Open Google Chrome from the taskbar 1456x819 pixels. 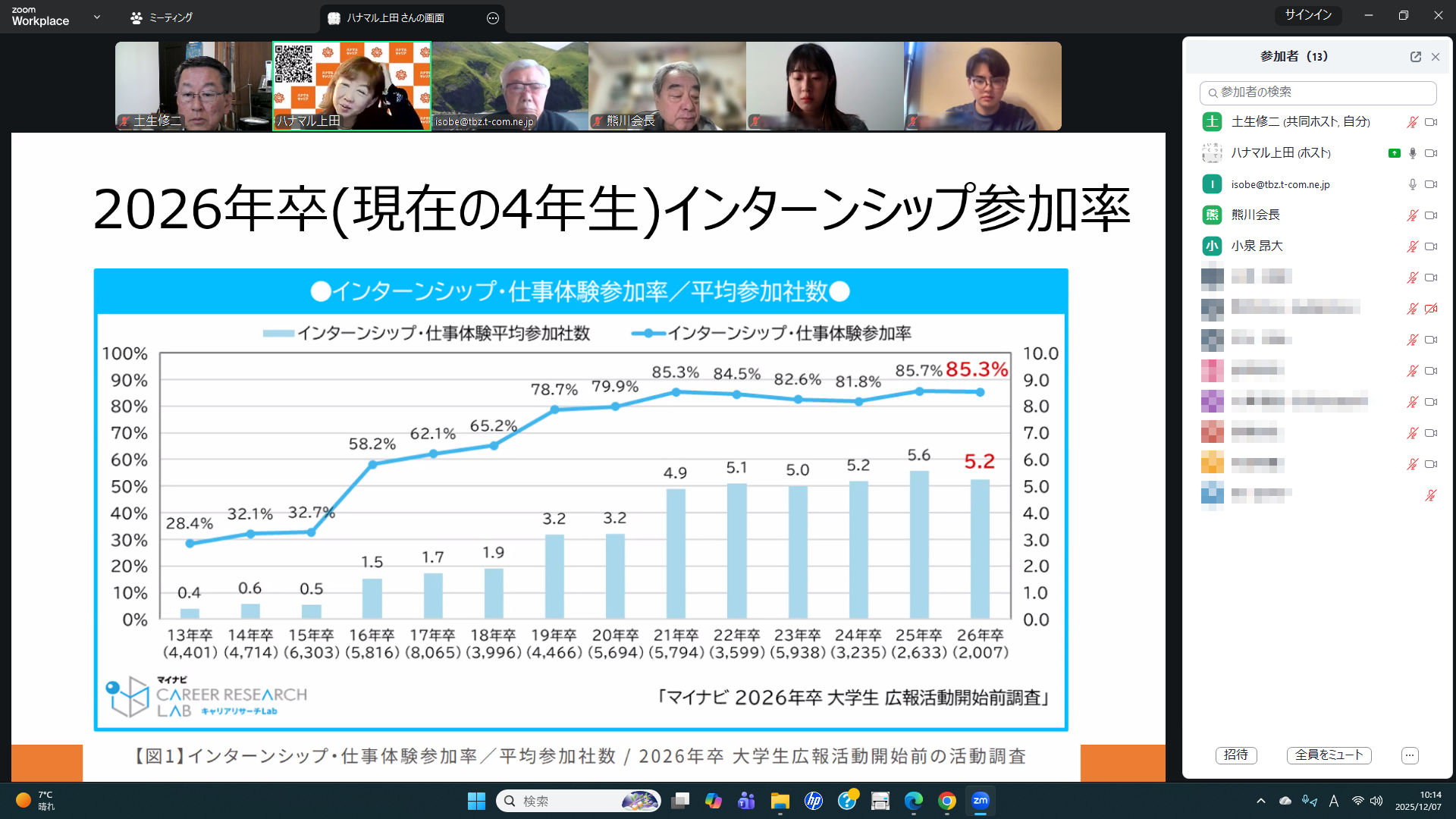(x=946, y=801)
